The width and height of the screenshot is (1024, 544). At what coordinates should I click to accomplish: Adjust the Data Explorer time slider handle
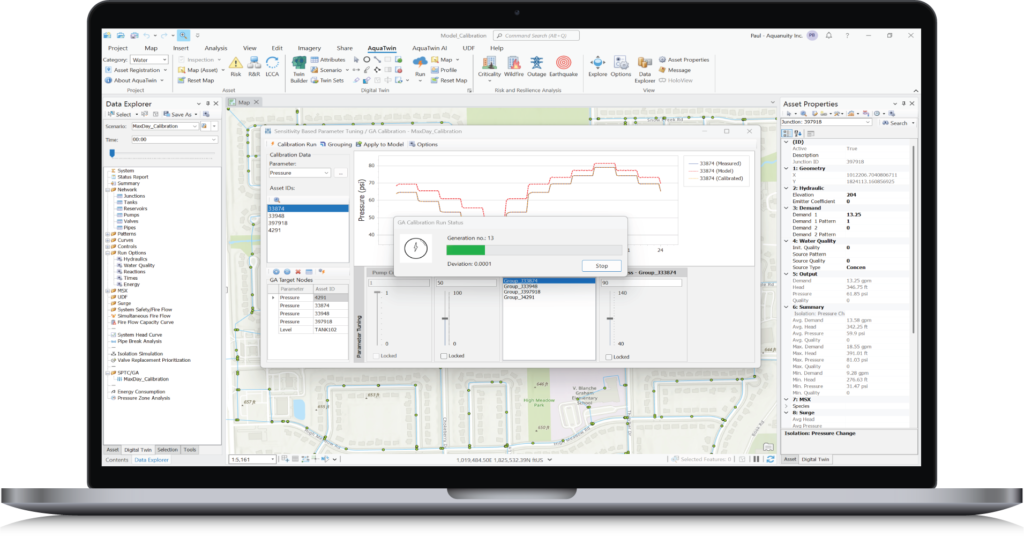coord(112,153)
